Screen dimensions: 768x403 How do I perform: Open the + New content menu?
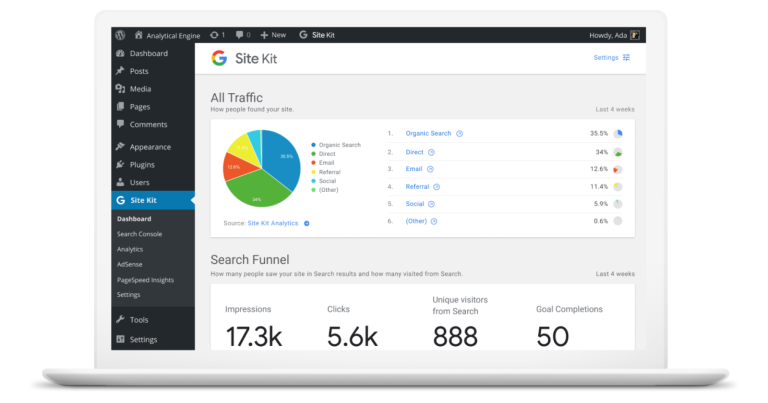[x=273, y=35]
